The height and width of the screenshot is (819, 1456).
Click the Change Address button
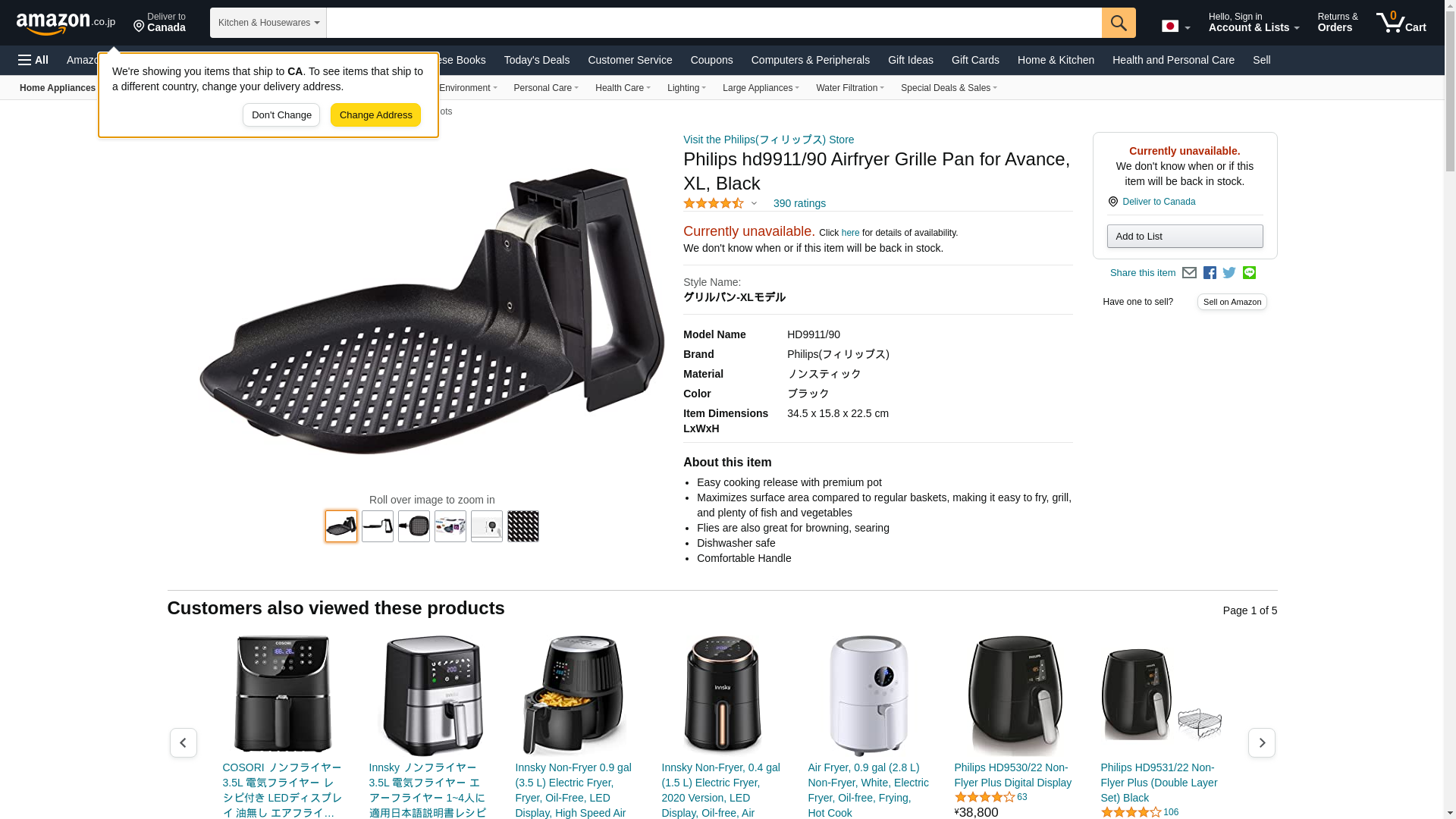point(375,115)
